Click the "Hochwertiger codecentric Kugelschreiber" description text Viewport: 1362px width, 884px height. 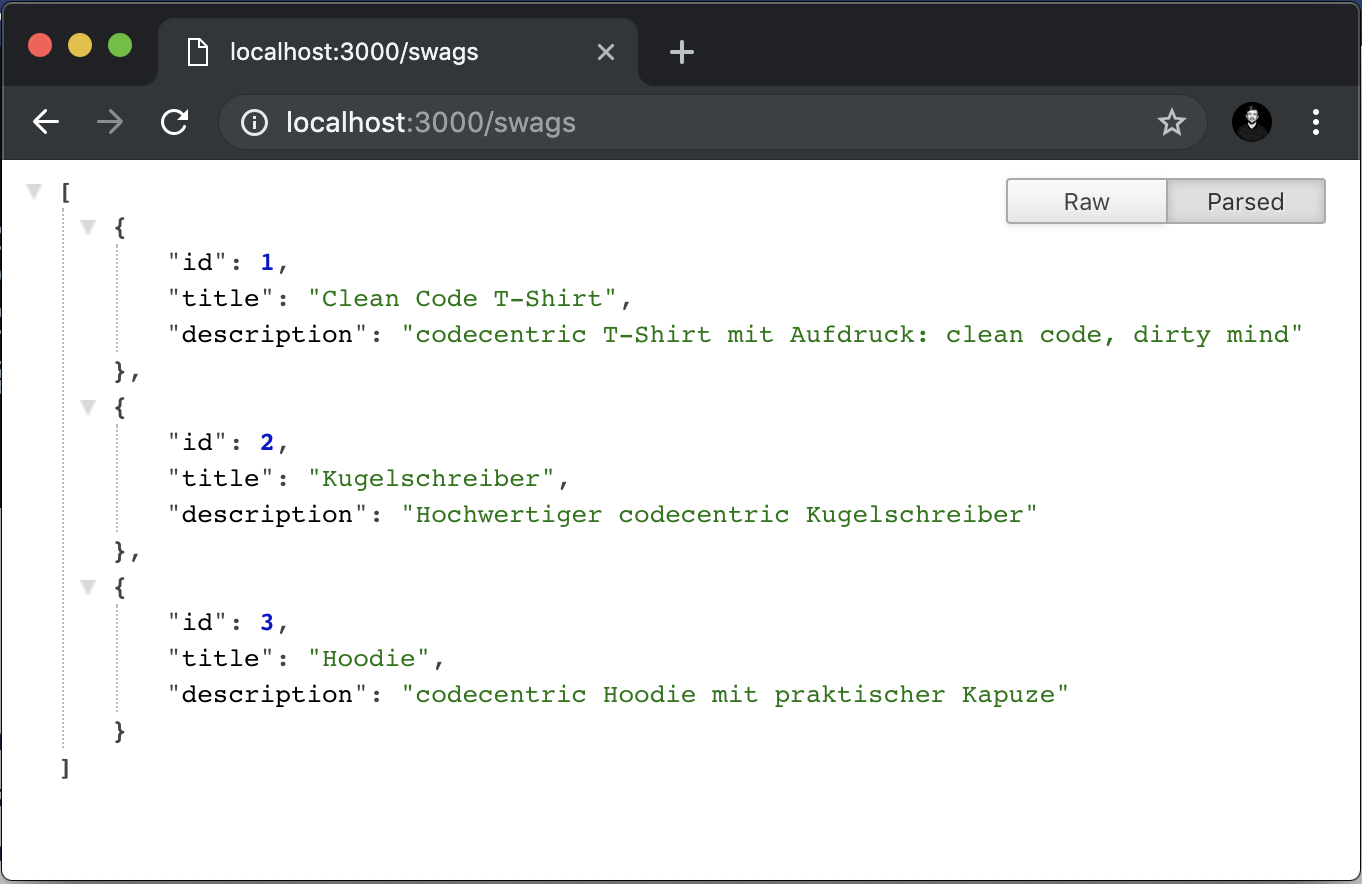(719, 514)
